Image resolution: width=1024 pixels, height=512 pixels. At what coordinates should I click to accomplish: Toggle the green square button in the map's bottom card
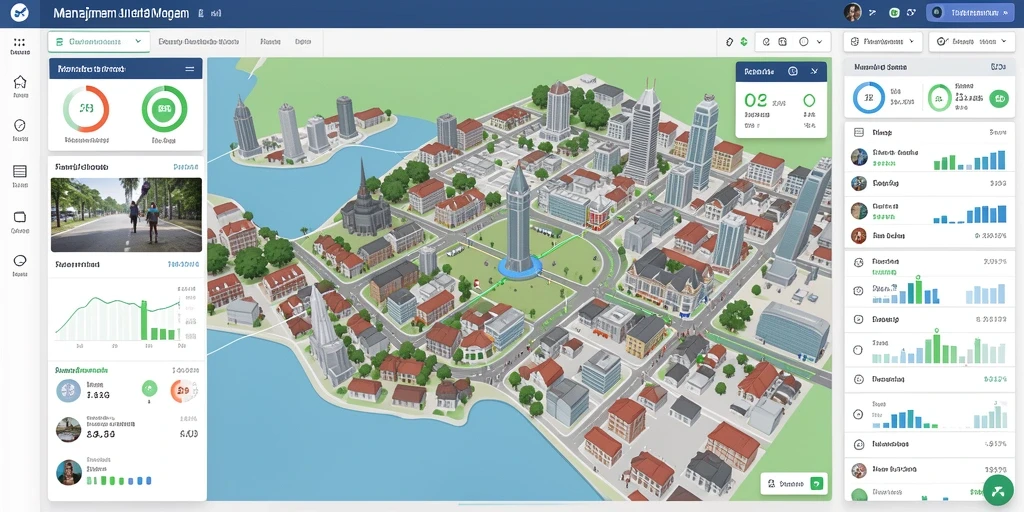(x=816, y=484)
